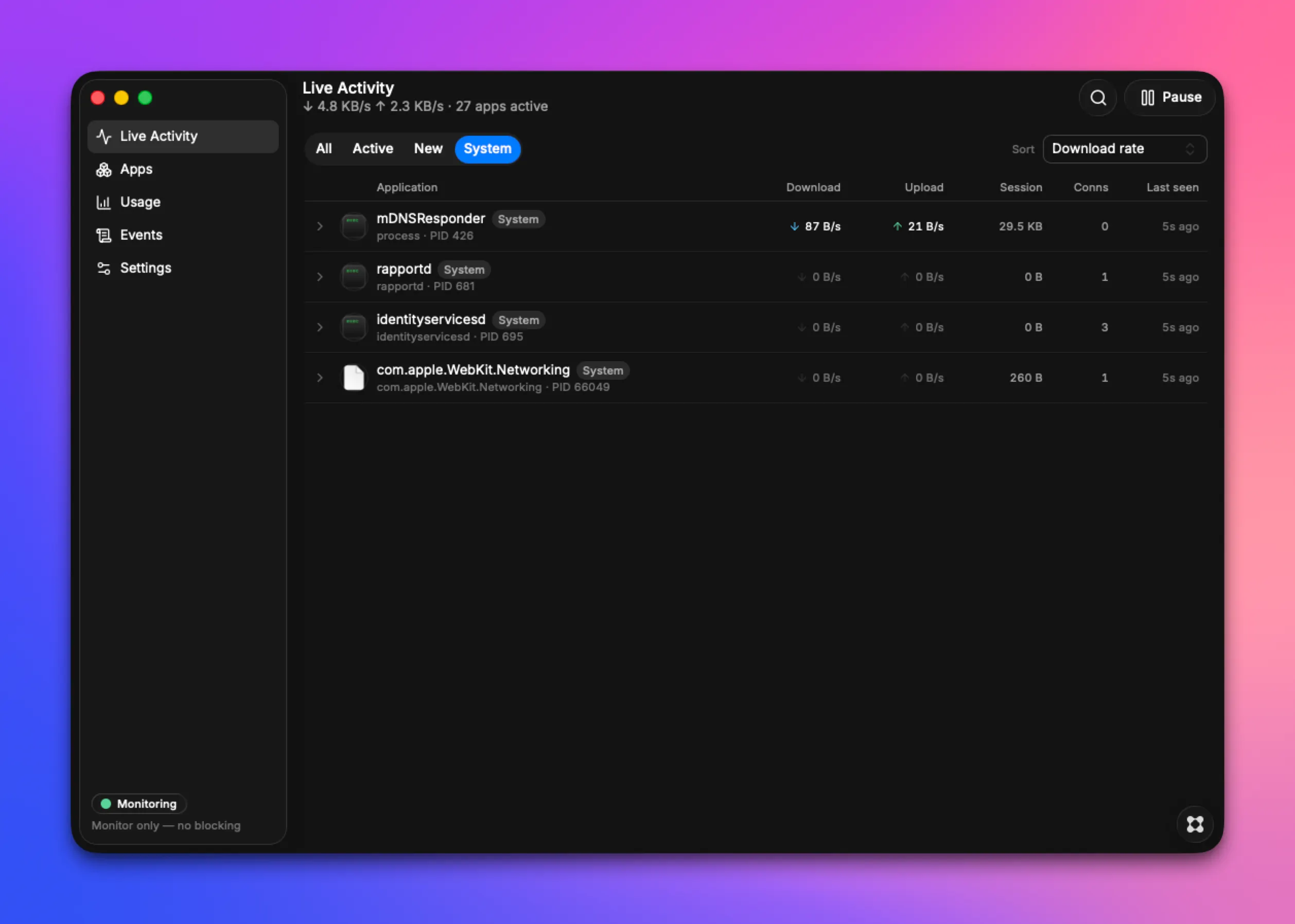This screenshot has height=924, width=1295.
Task: Switch to the New filter tab
Action: tap(428, 149)
